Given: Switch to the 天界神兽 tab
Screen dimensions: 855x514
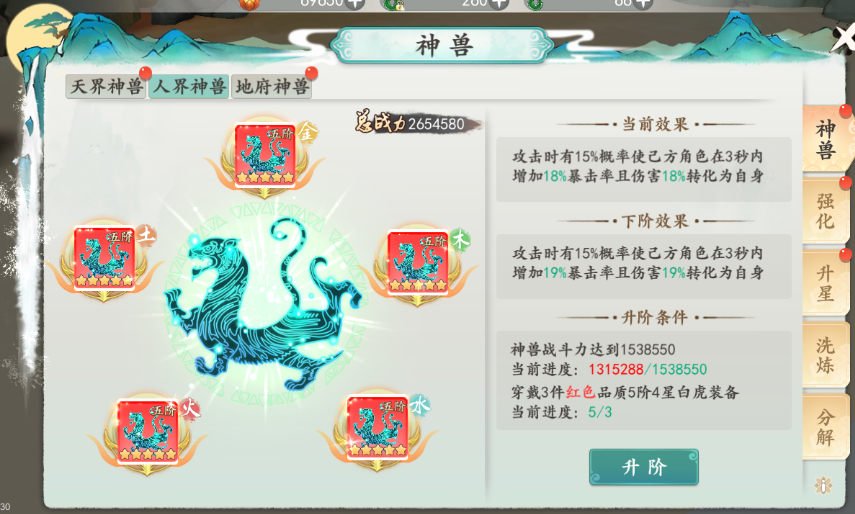Looking at the screenshot, I should click(x=106, y=87).
